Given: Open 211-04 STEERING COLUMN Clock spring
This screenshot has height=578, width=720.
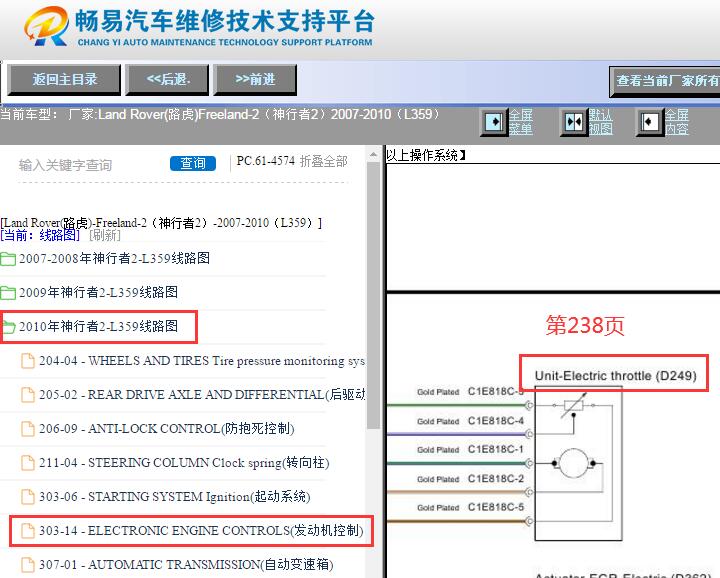Looking at the screenshot, I should point(184,463).
